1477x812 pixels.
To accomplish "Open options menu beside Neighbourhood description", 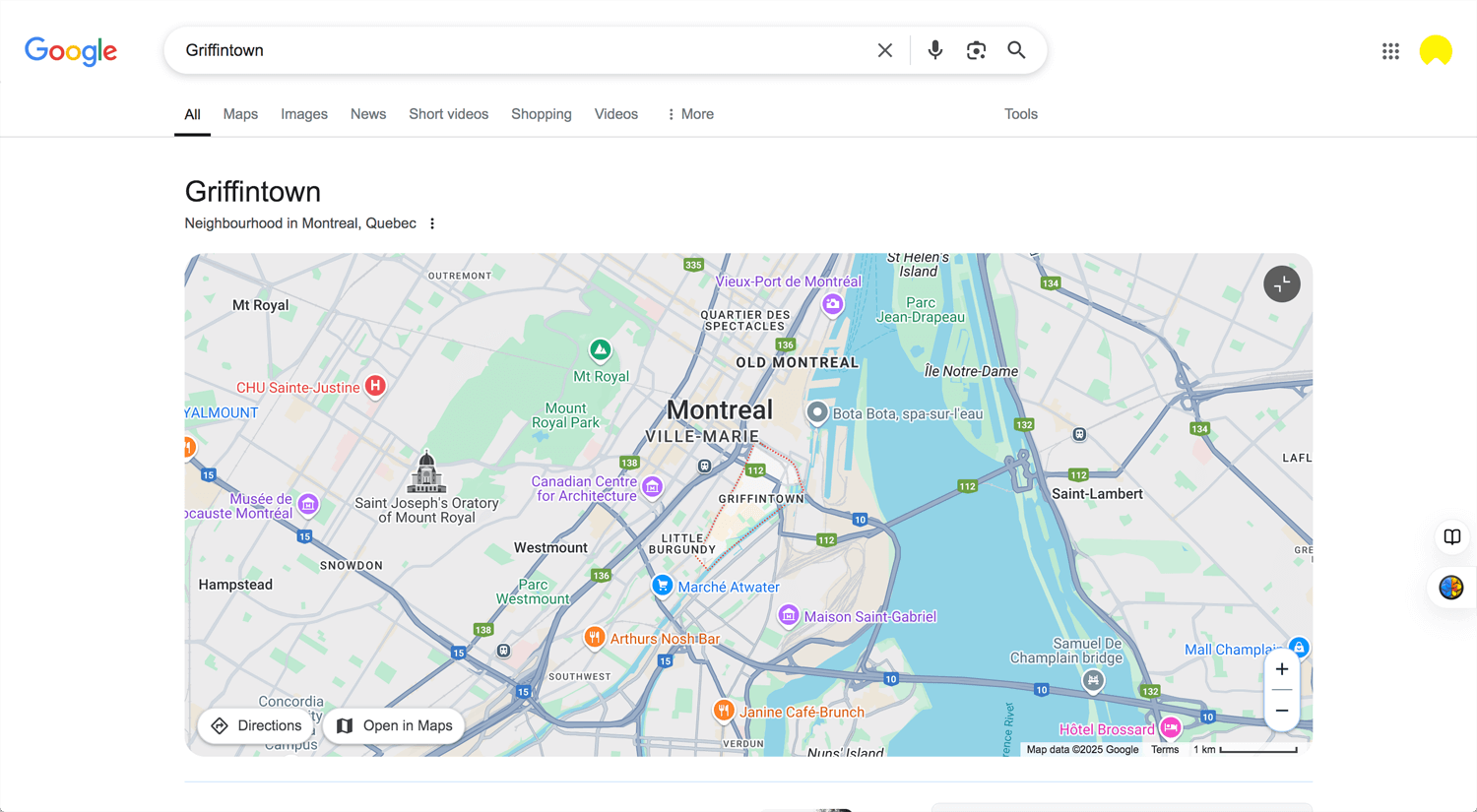I will (x=432, y=223).
